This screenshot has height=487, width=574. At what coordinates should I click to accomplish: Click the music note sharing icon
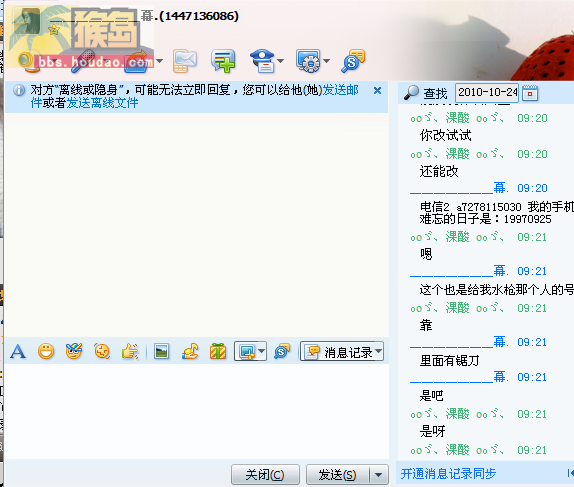(190, 352)
